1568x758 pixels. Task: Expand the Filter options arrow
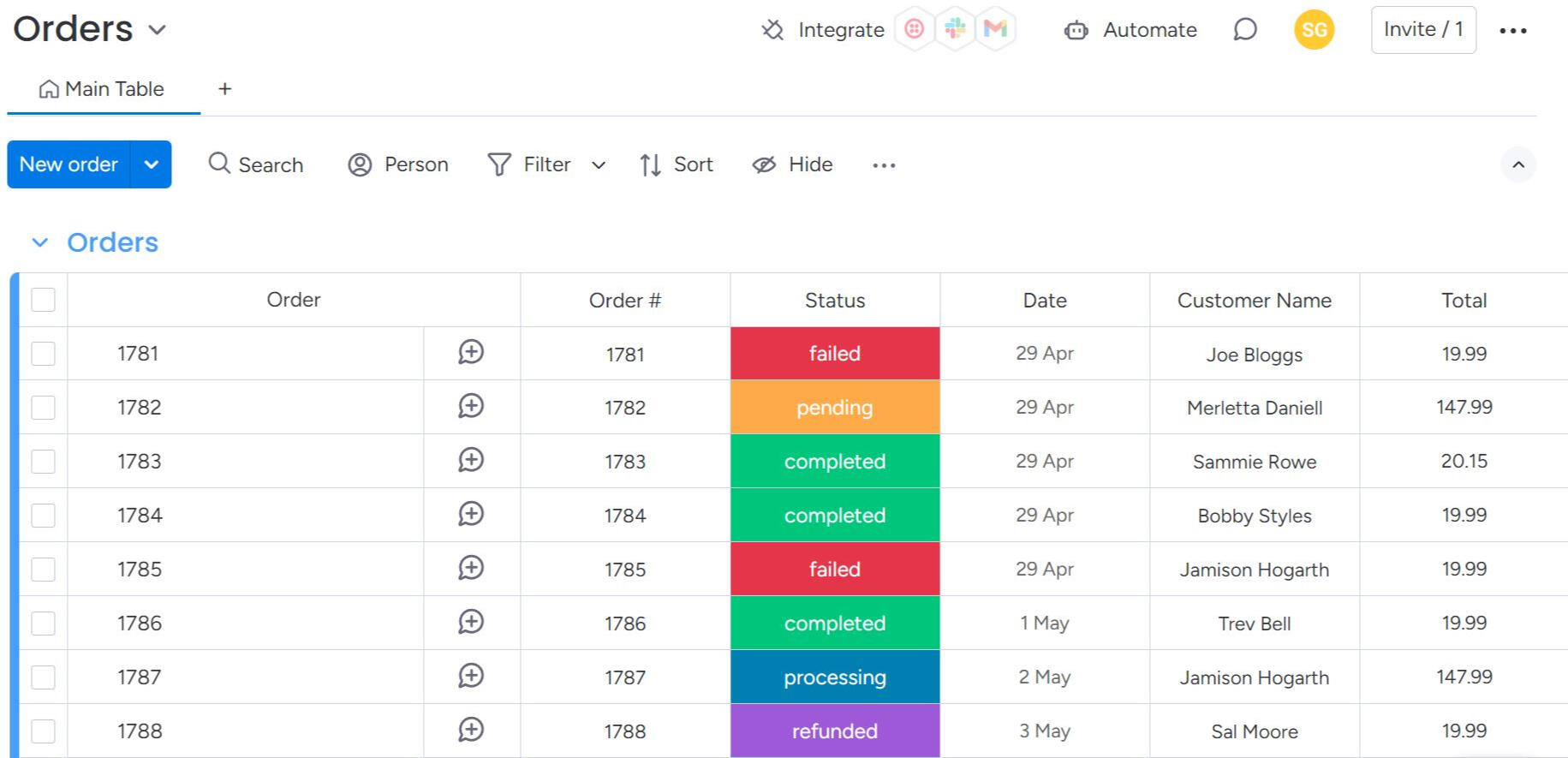pos(599,165)
